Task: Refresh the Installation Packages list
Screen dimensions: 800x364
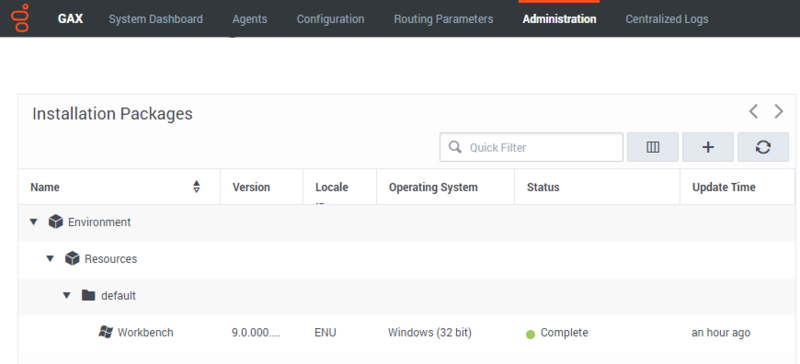Action: 763,148
